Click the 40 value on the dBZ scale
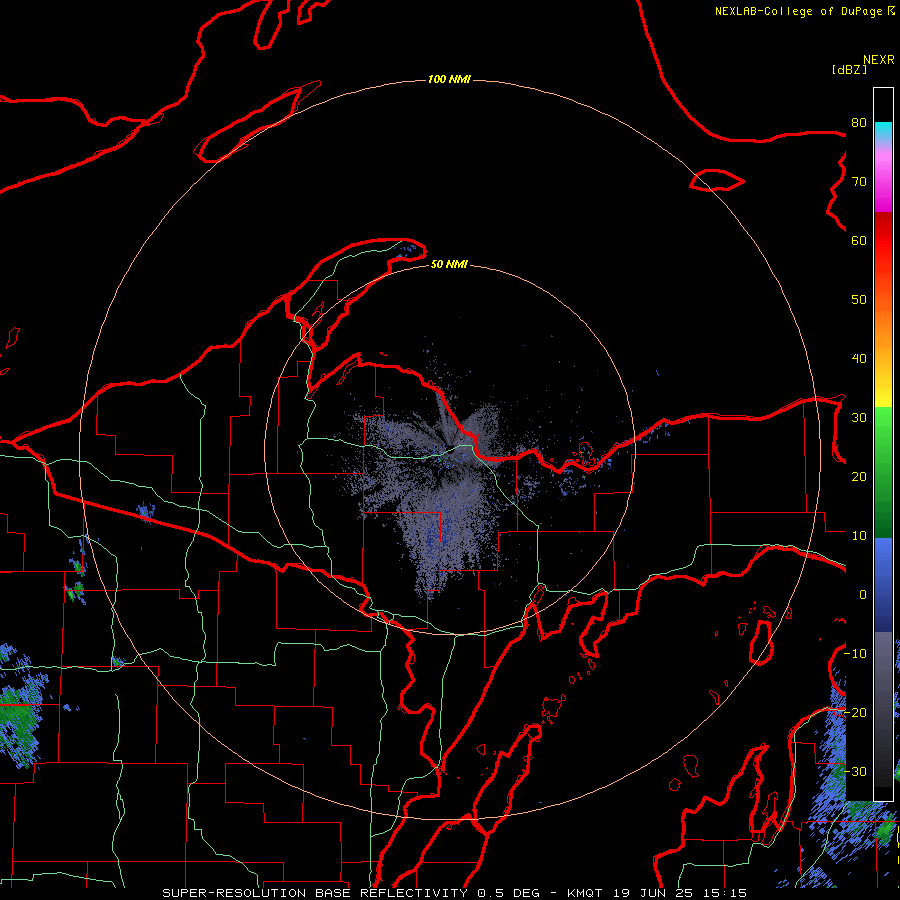 coord(859,359)
